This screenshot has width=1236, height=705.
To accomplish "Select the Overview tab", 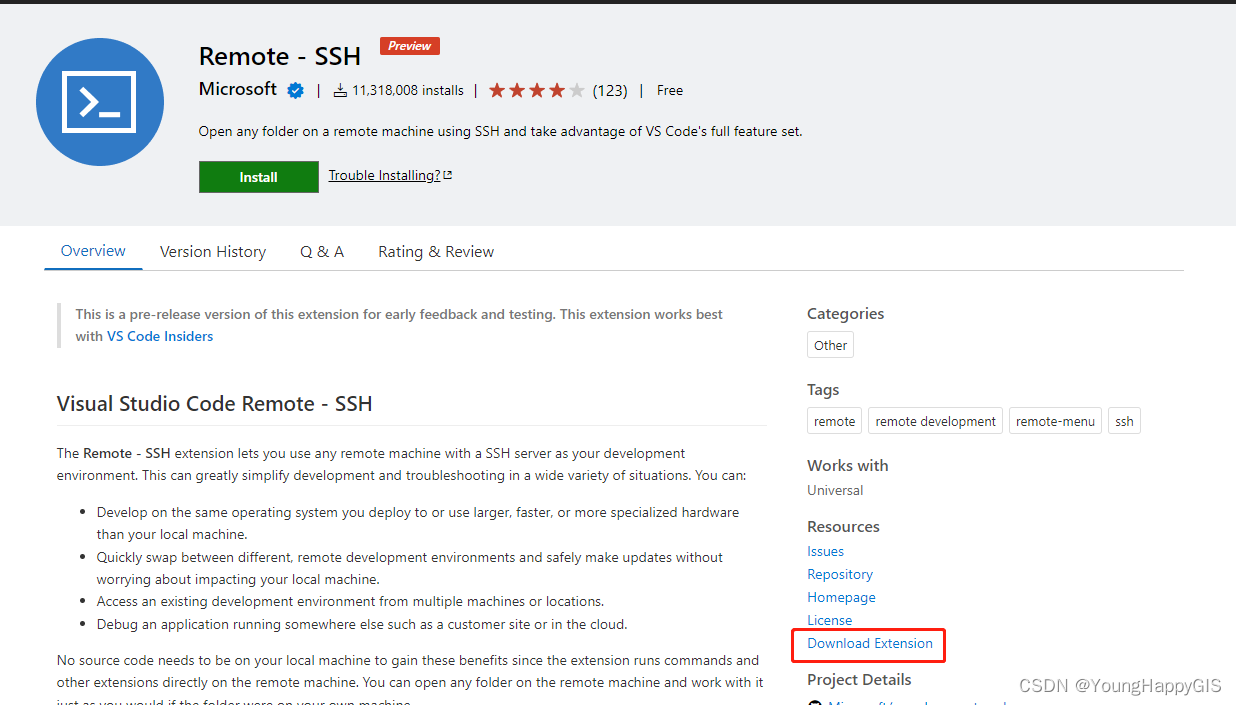I will coord(93,251).
